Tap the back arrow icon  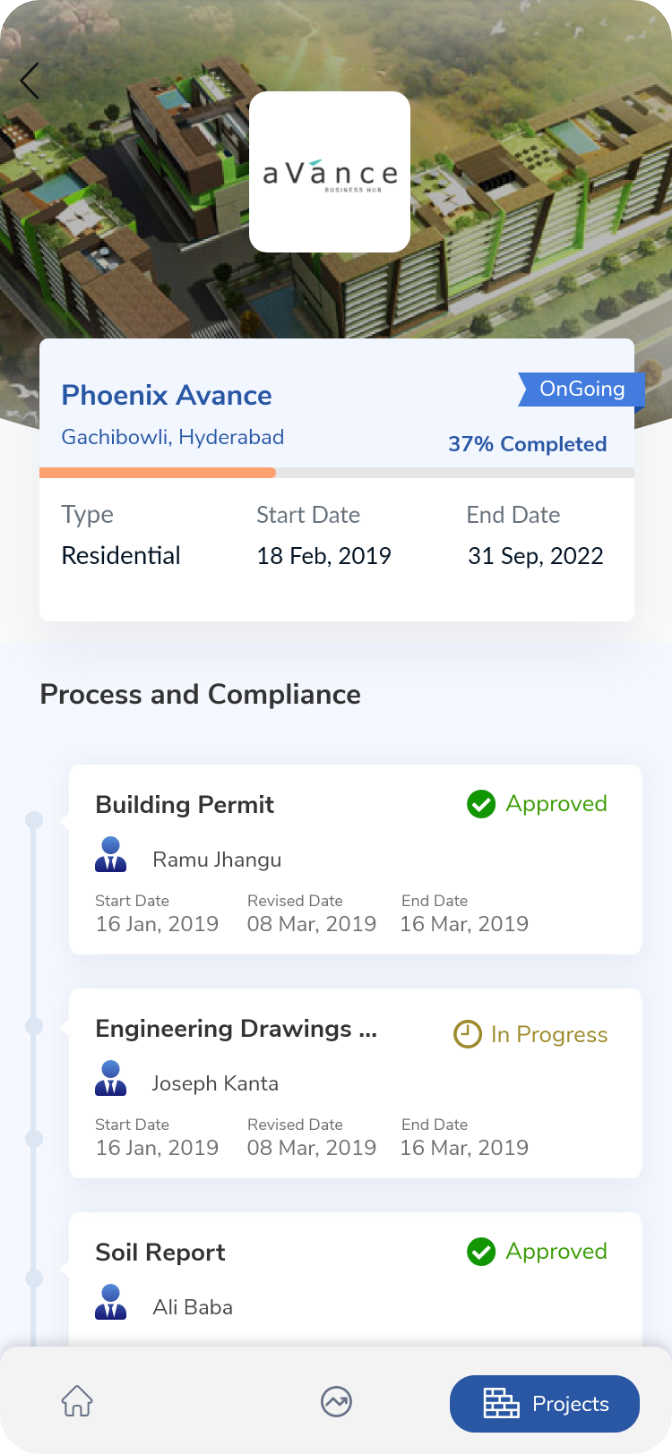(x=30, y=81)
